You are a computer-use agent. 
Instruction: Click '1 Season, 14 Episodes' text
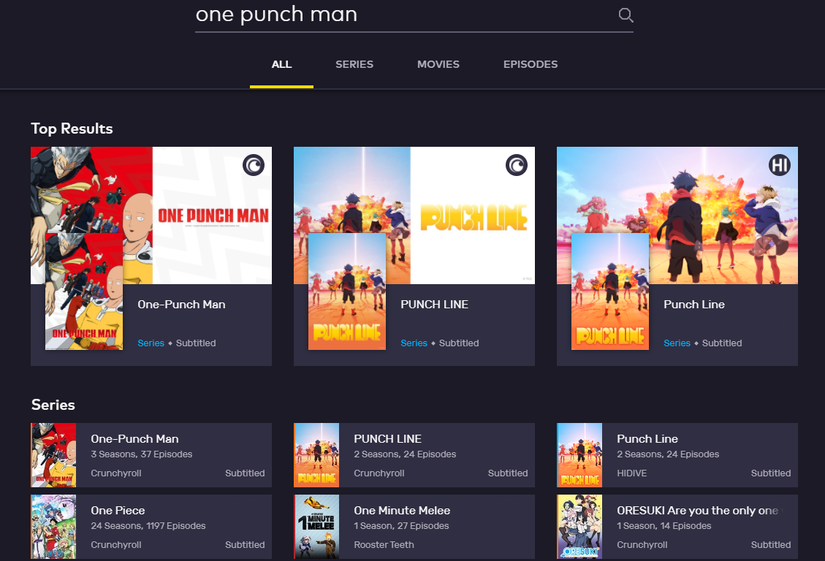coord(664,526)
